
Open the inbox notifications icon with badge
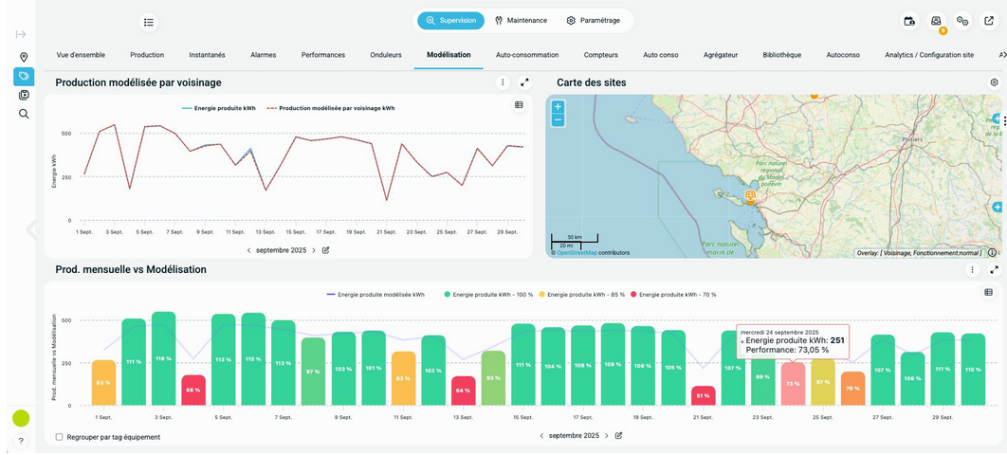(936, 21)
